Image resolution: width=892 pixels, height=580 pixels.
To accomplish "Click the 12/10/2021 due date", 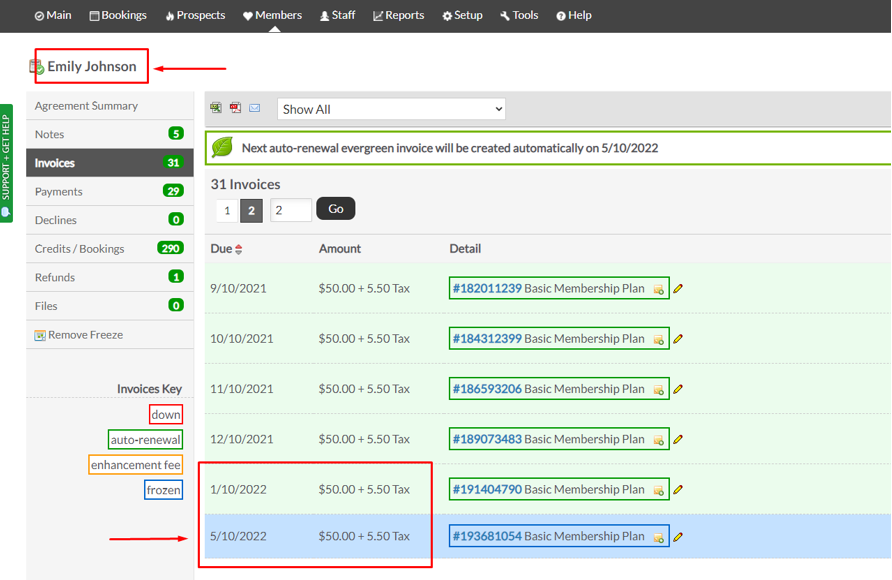I will 242,439.
